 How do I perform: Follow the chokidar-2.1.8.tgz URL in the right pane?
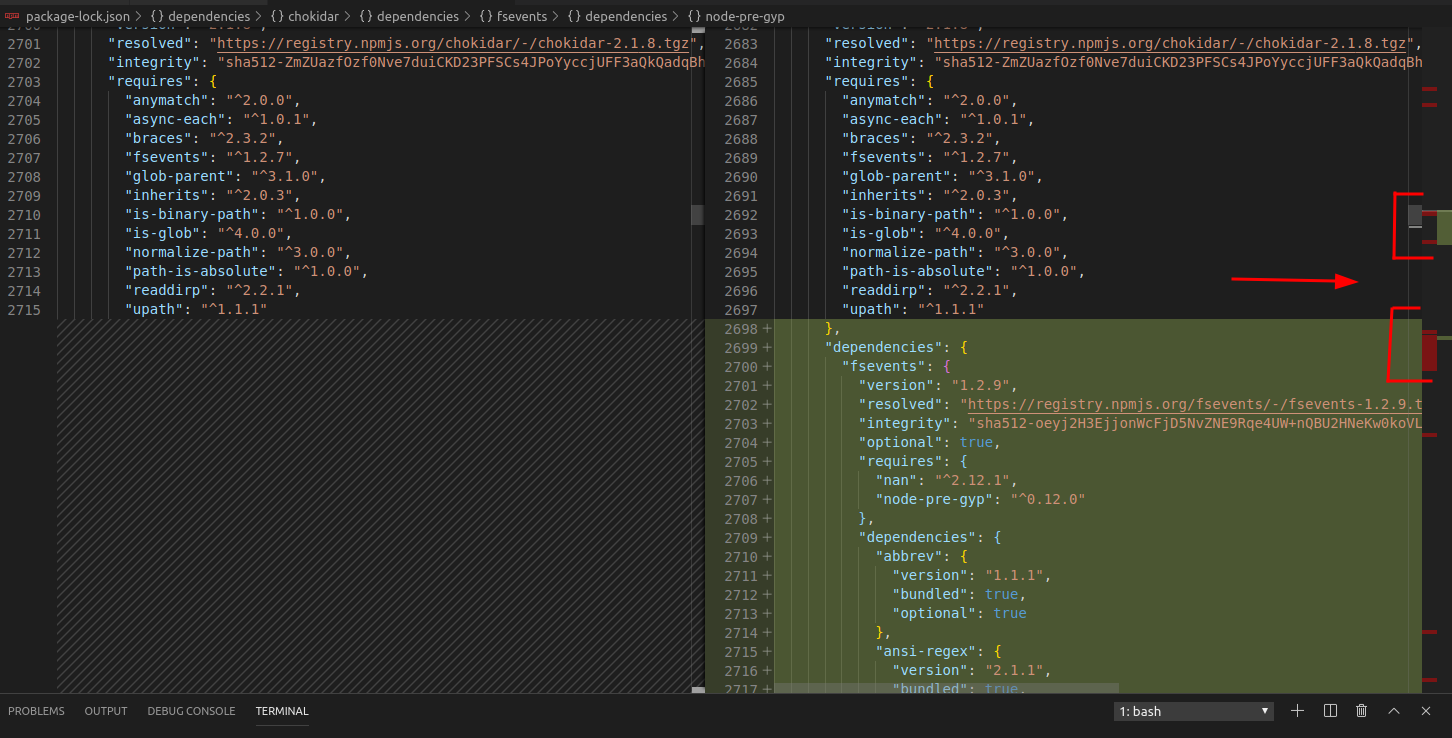(x=1172, y=43)
